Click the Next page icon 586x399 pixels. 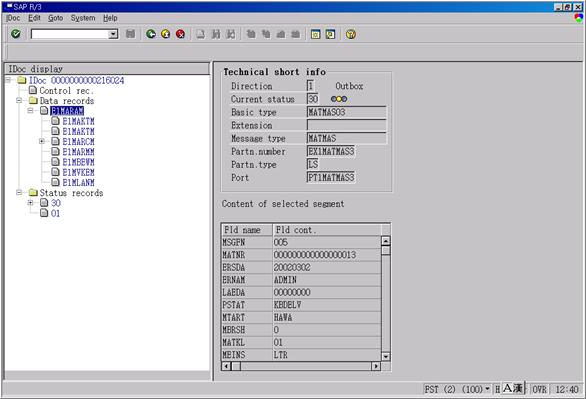click(281, 34)
